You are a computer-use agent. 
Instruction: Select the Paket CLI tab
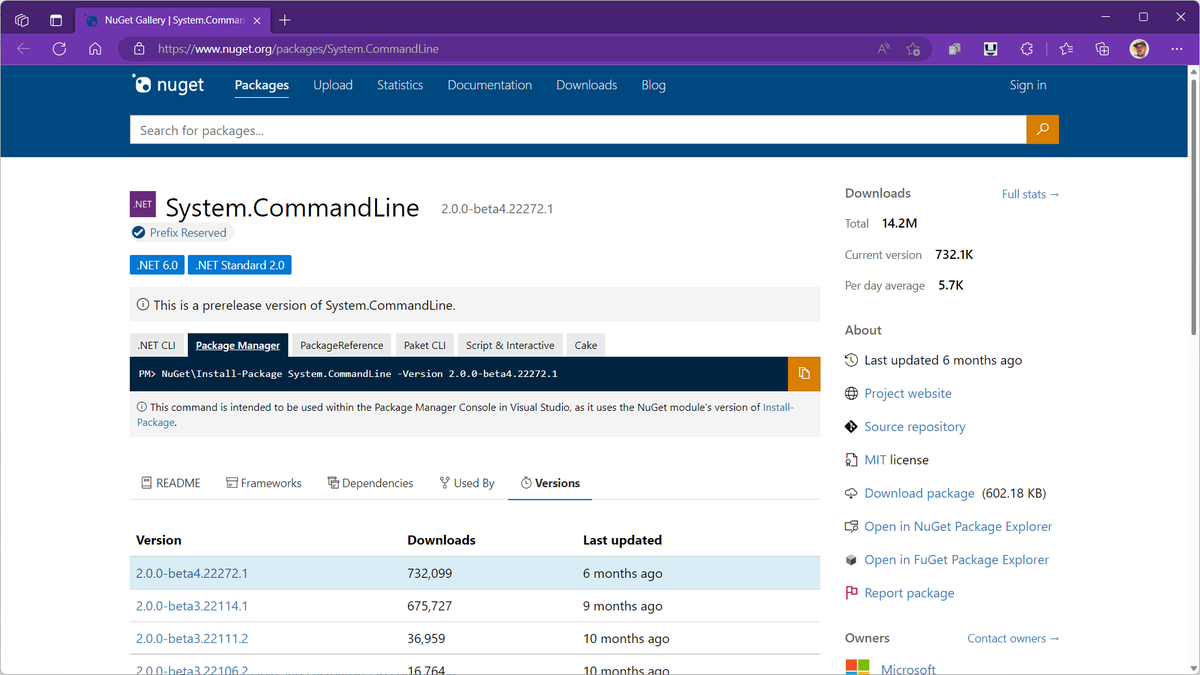click(425, 345)
